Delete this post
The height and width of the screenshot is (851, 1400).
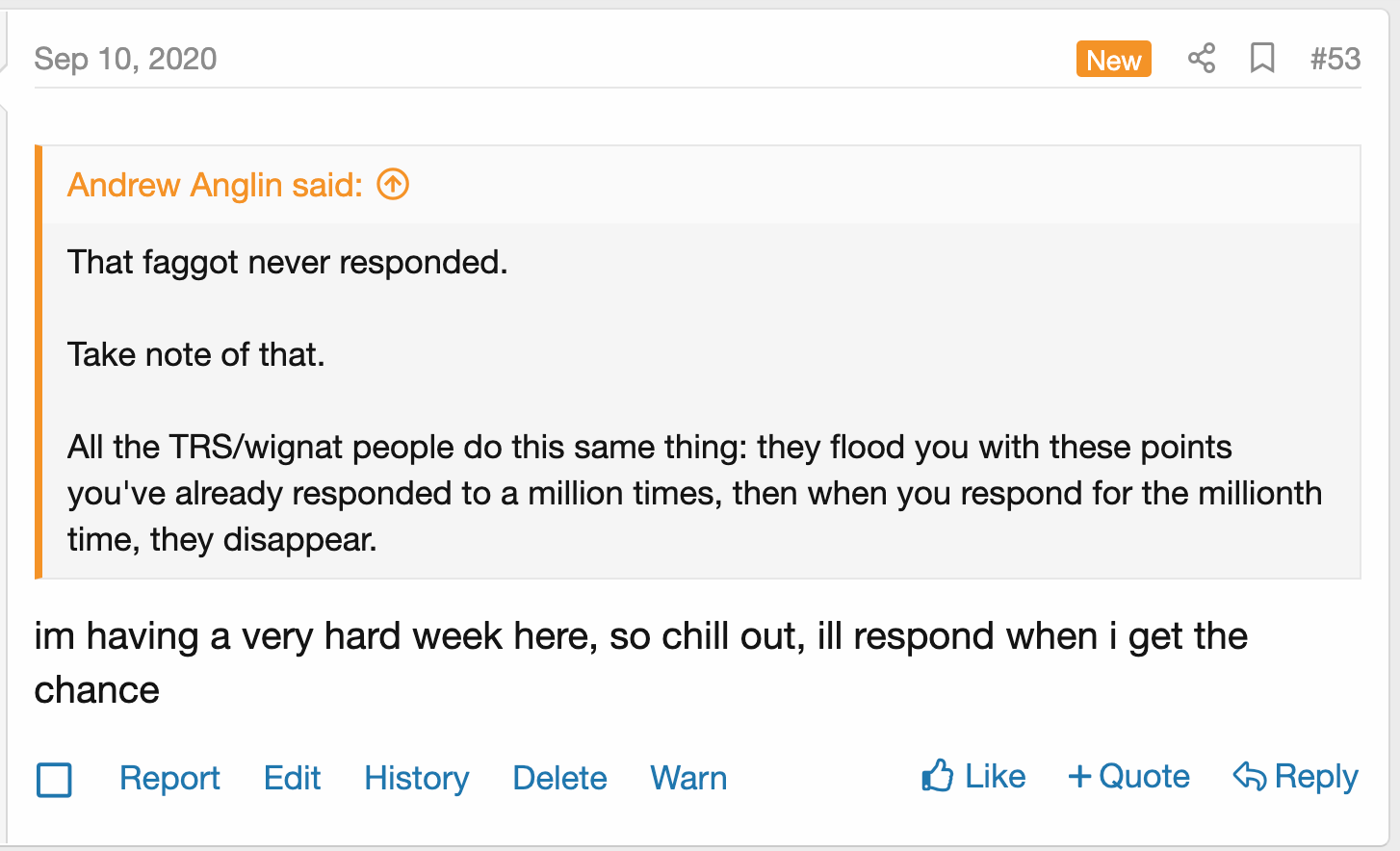tap(559, 778)
